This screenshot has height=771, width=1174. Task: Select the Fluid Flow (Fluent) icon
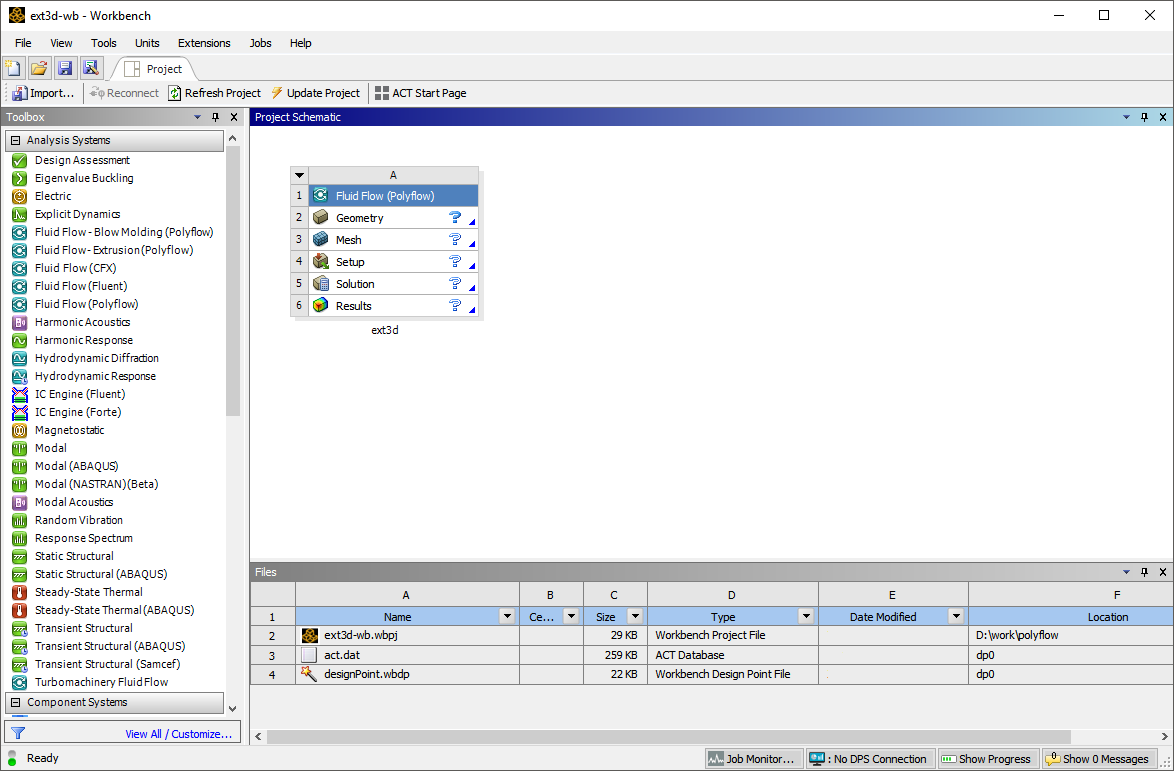click(x=20, y=286)
